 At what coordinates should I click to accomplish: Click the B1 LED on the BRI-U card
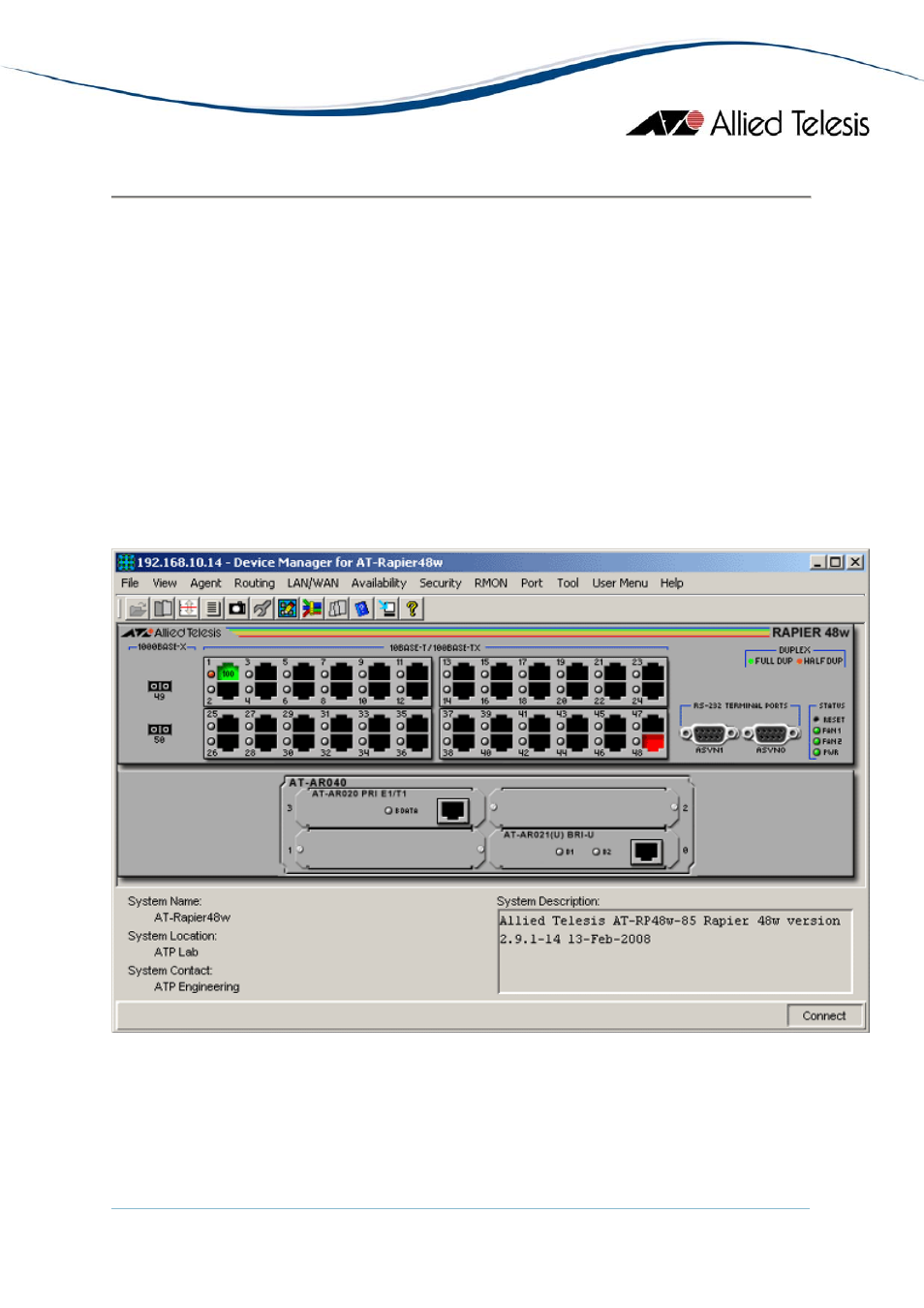tap(559, 852)
